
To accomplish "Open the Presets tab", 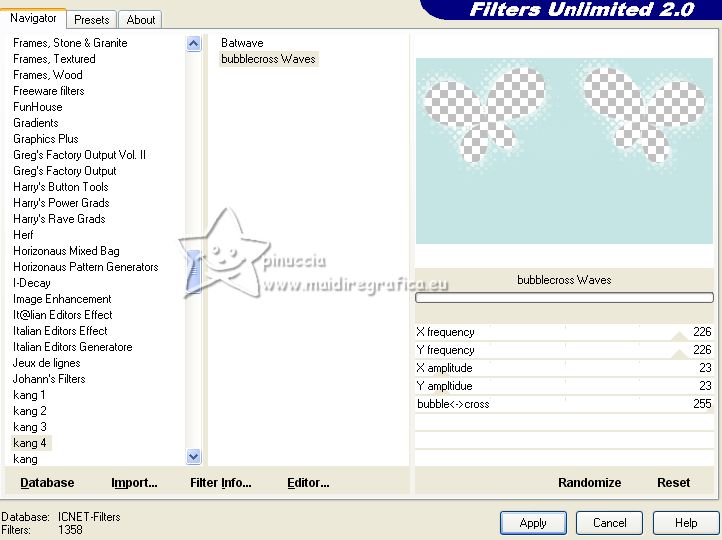I will point(92,20).
